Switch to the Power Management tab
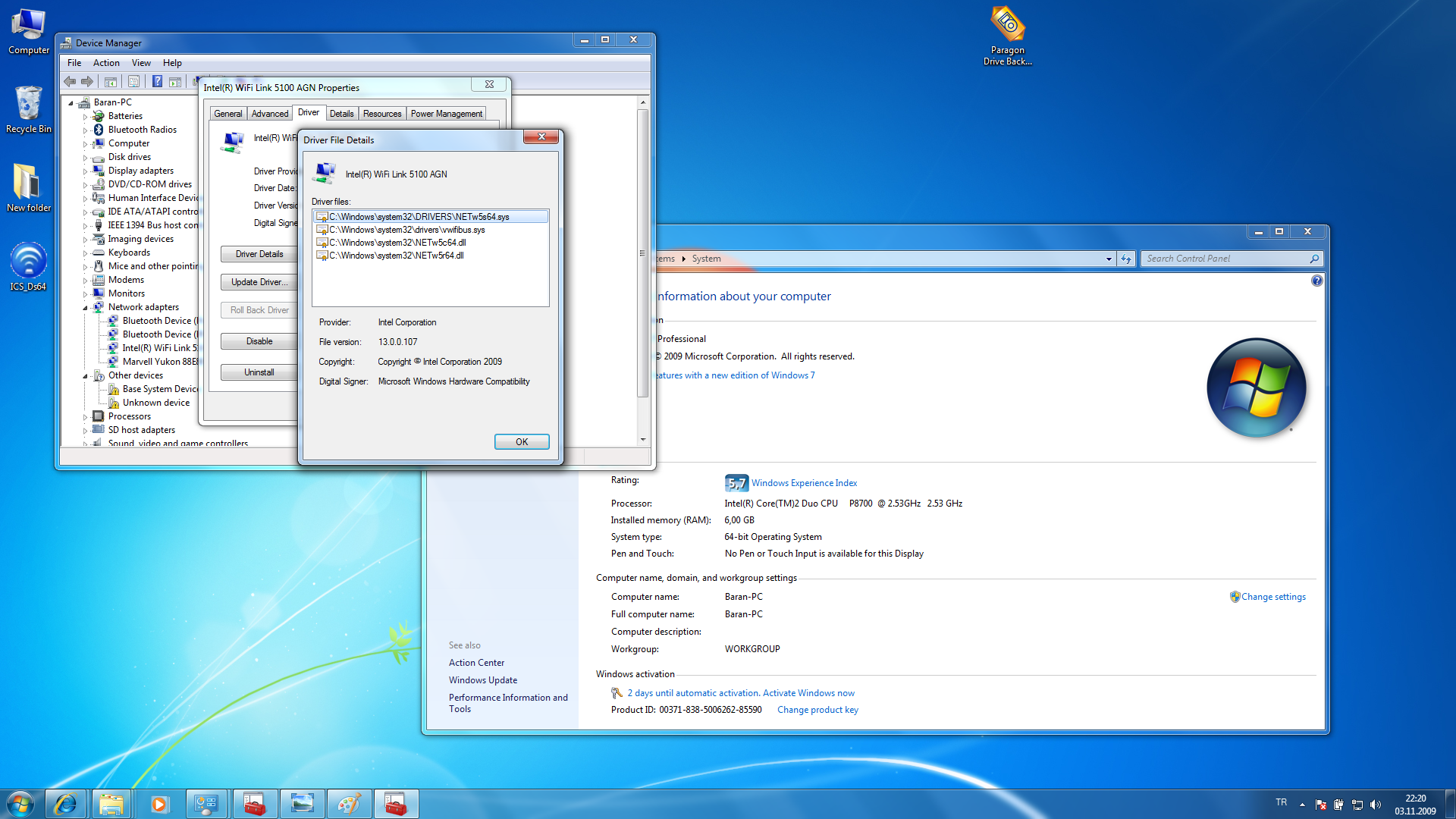 tap(447, 114)
